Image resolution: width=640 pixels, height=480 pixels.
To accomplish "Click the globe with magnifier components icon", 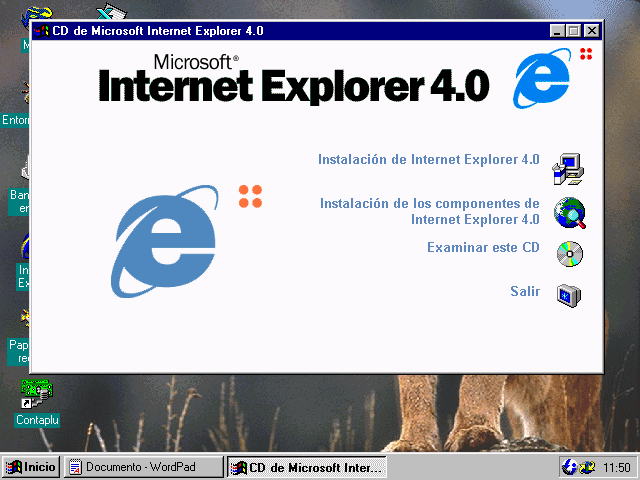I will coord(570,213).
